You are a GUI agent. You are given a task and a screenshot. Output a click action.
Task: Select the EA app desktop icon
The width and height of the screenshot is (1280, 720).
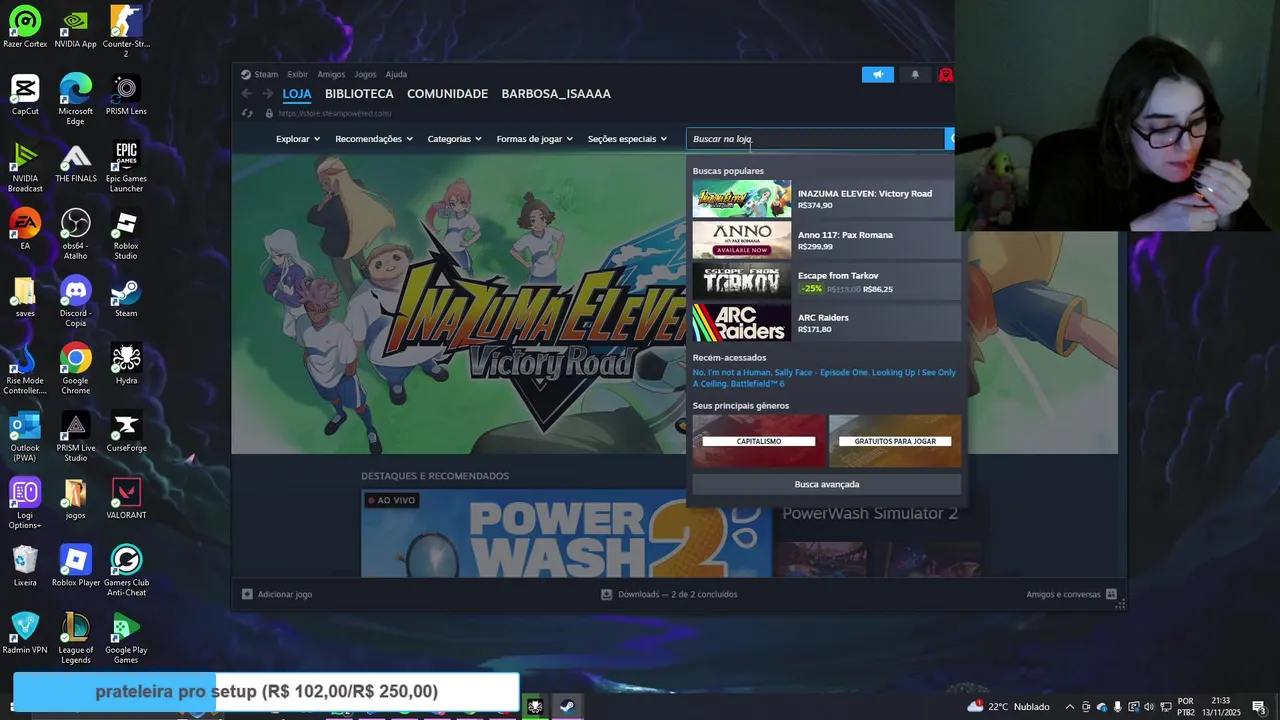pyautogui.click(x=25, y=229)
